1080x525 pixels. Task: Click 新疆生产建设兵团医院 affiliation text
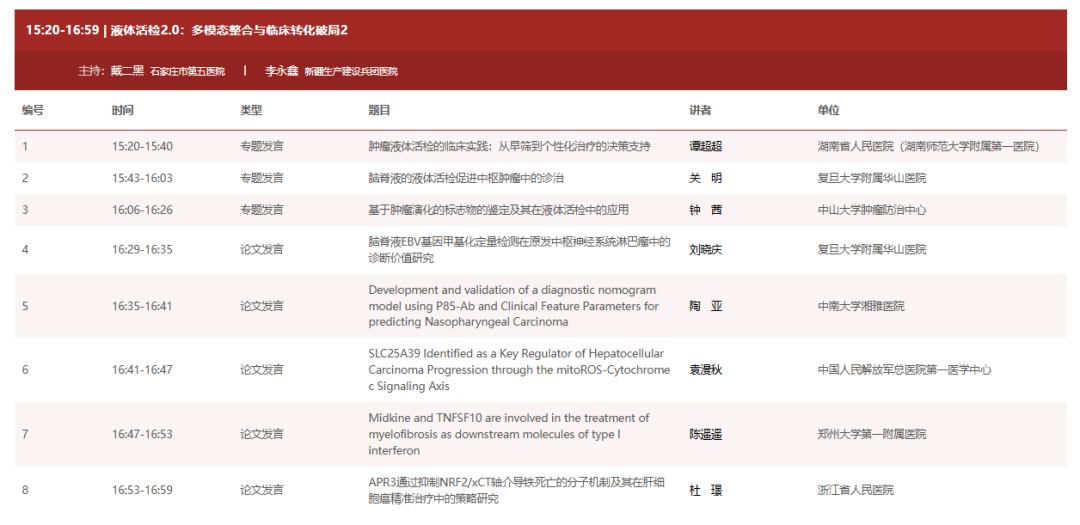[x=351, y=72]
